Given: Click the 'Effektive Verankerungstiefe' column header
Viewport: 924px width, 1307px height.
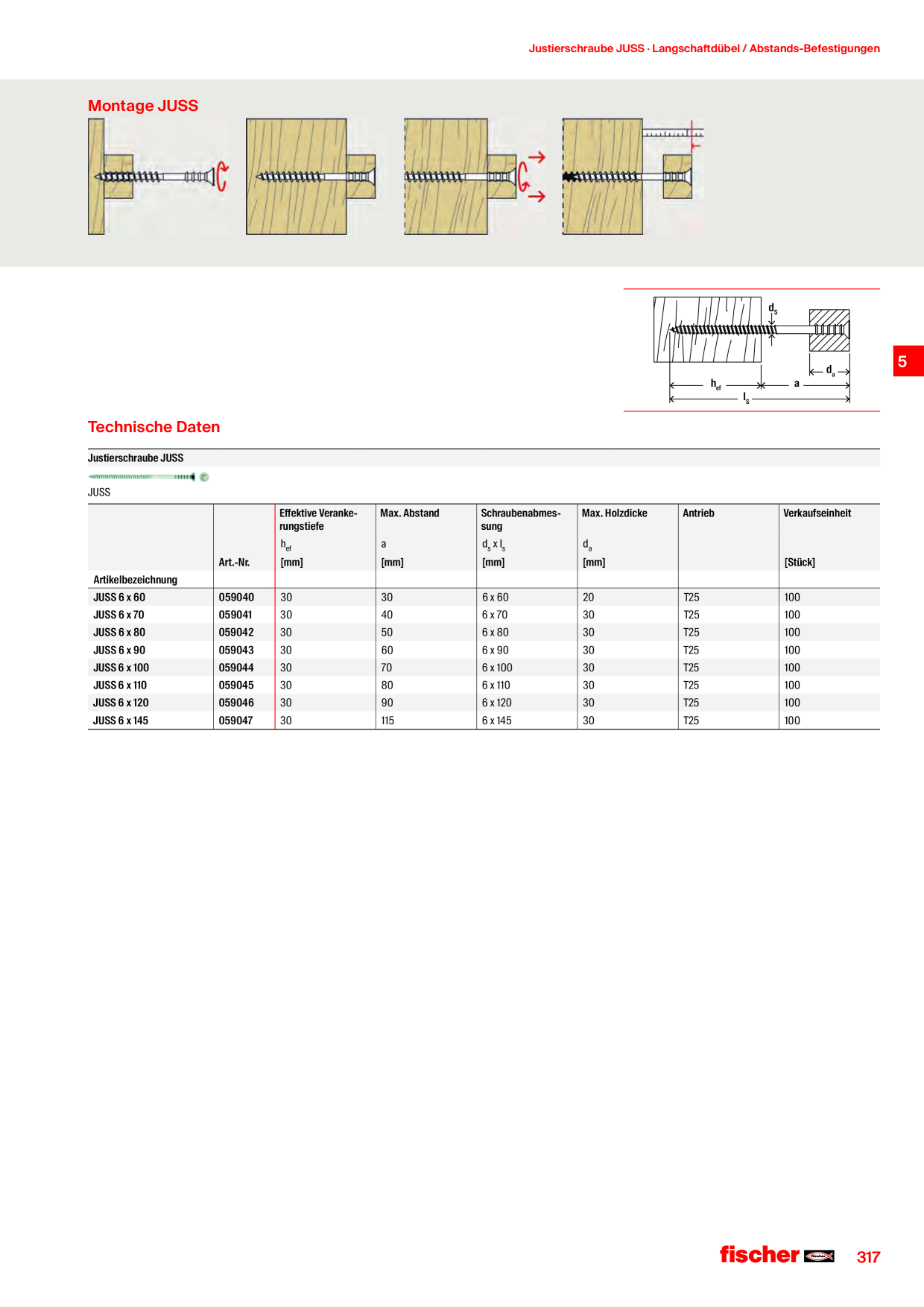Looking at the screenshot, I should pyautogui.click(x=318, y=519).
